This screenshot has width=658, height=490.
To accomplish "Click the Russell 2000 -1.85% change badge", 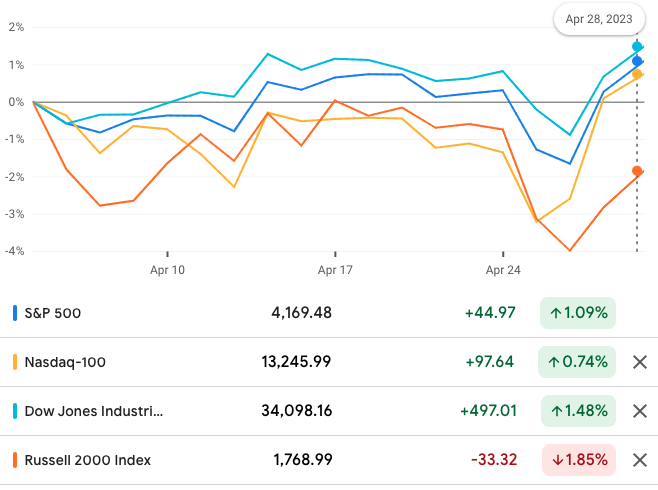I will click(x=577, y=460).
